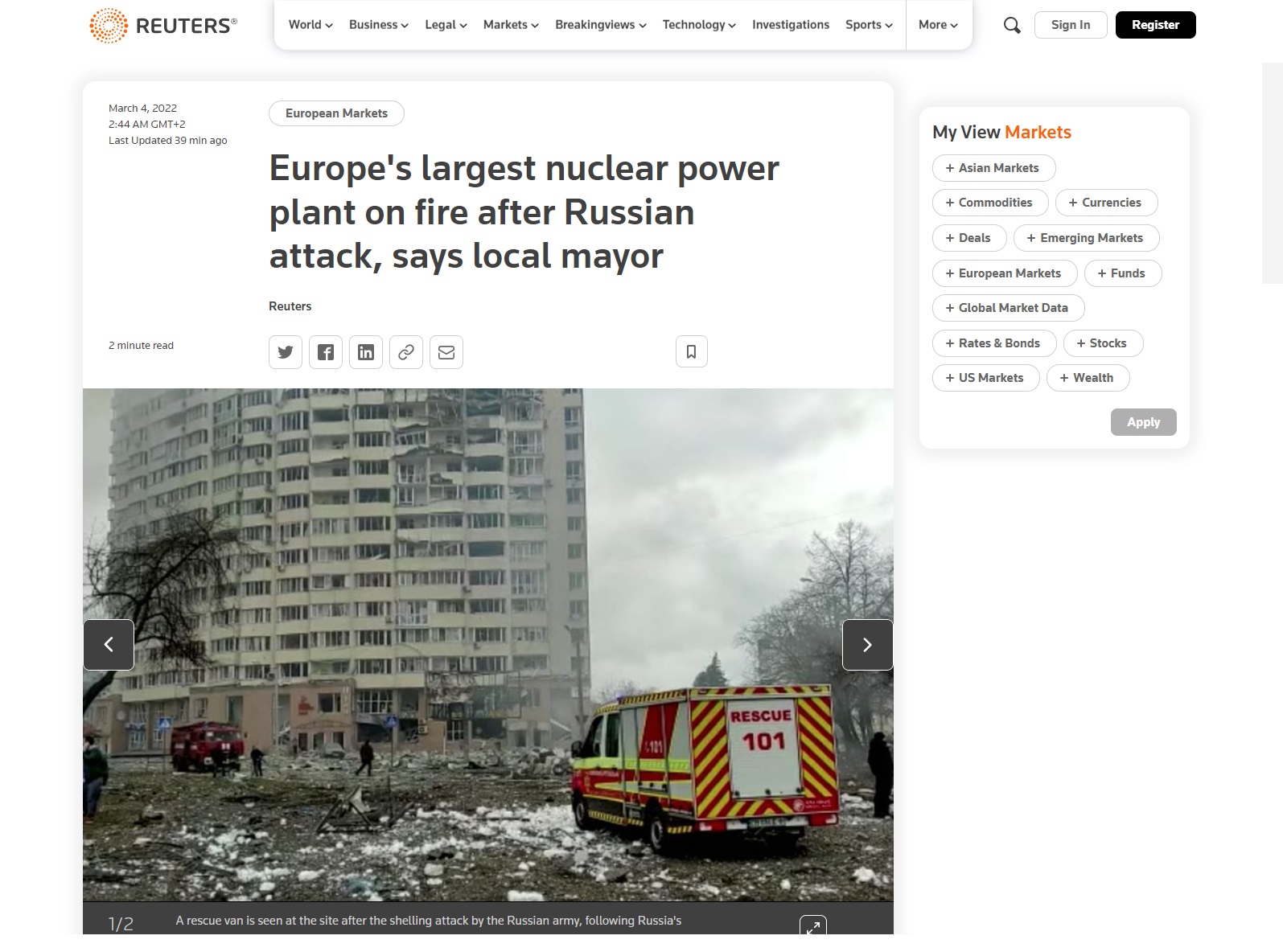Share article on LinkedIn

[366, 352]
